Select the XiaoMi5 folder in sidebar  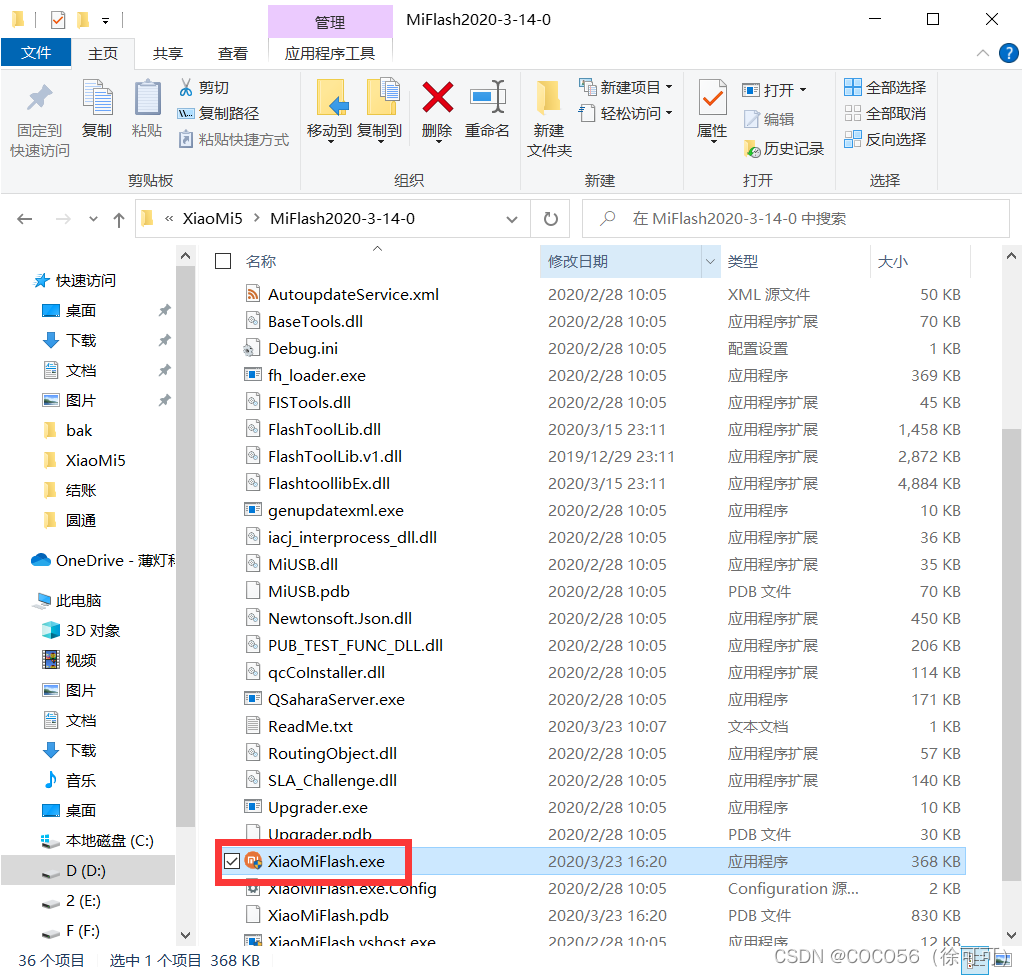[x=84, y=461]
